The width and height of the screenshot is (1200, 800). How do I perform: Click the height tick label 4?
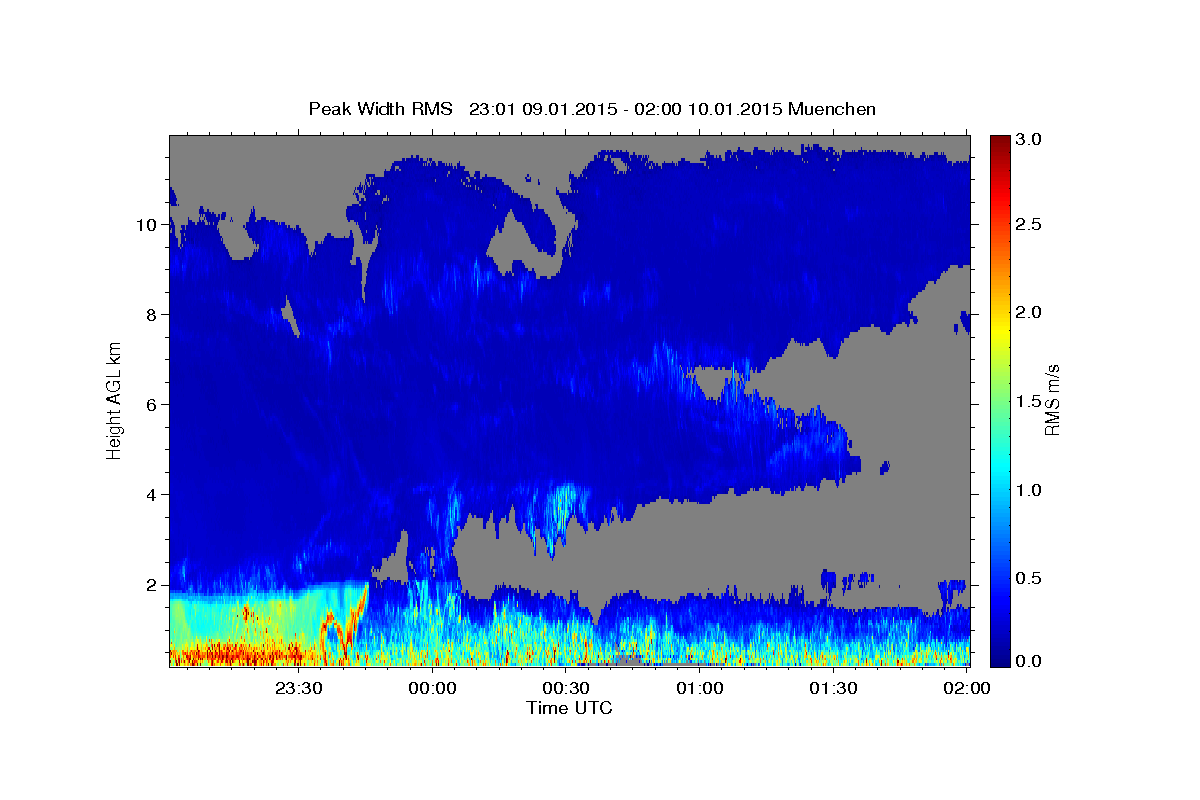153,495
